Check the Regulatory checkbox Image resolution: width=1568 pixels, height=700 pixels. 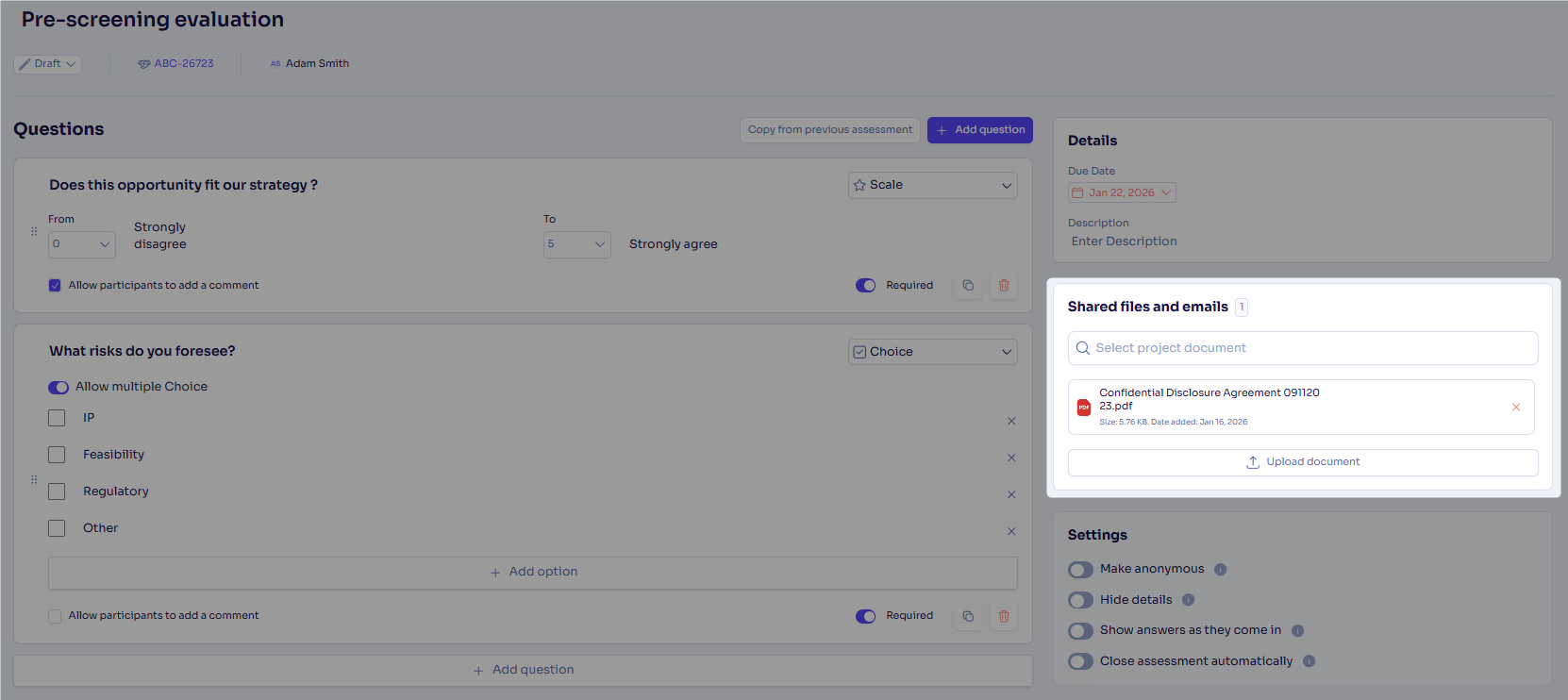(57, 492)
